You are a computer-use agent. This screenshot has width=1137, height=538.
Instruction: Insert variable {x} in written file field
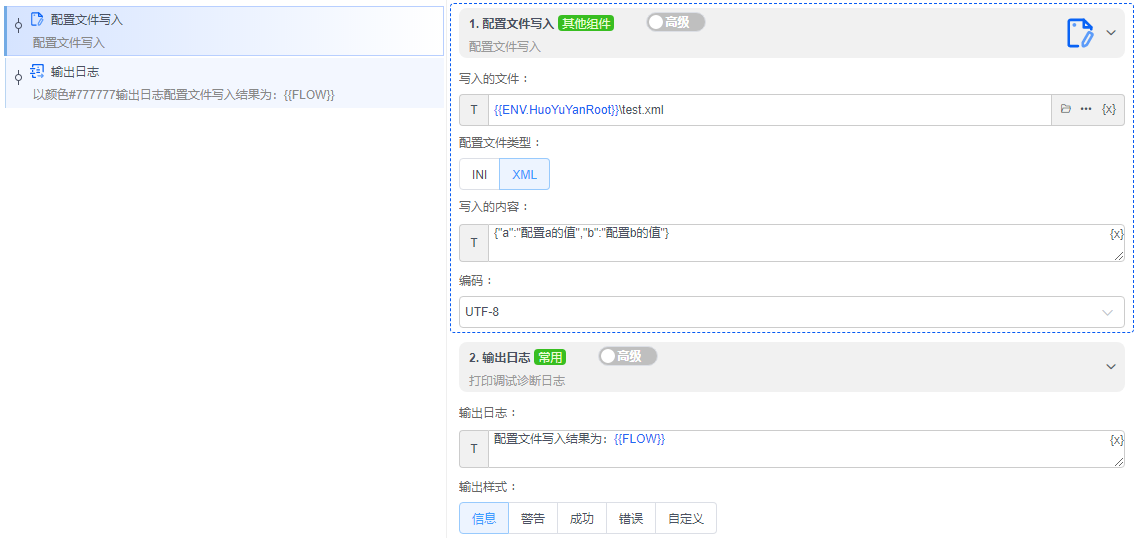pyautogui.click(x=1108, y=109)
